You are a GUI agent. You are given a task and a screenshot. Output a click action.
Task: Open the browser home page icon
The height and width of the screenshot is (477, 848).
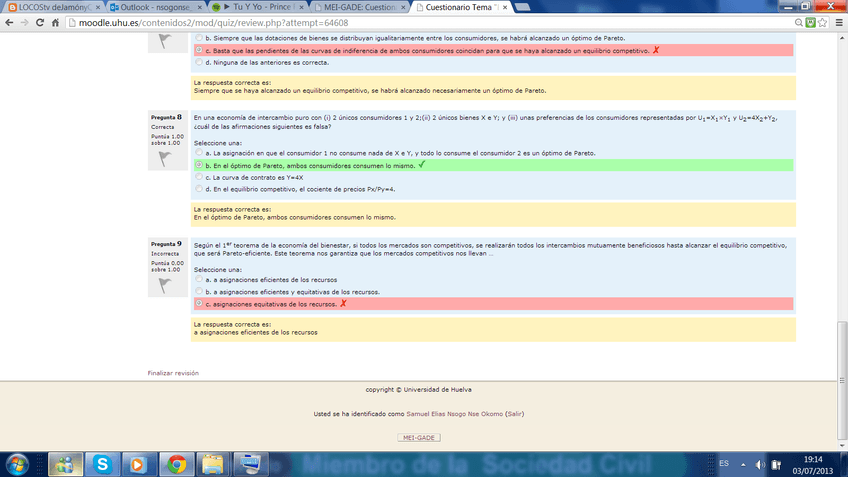(55, 23)
